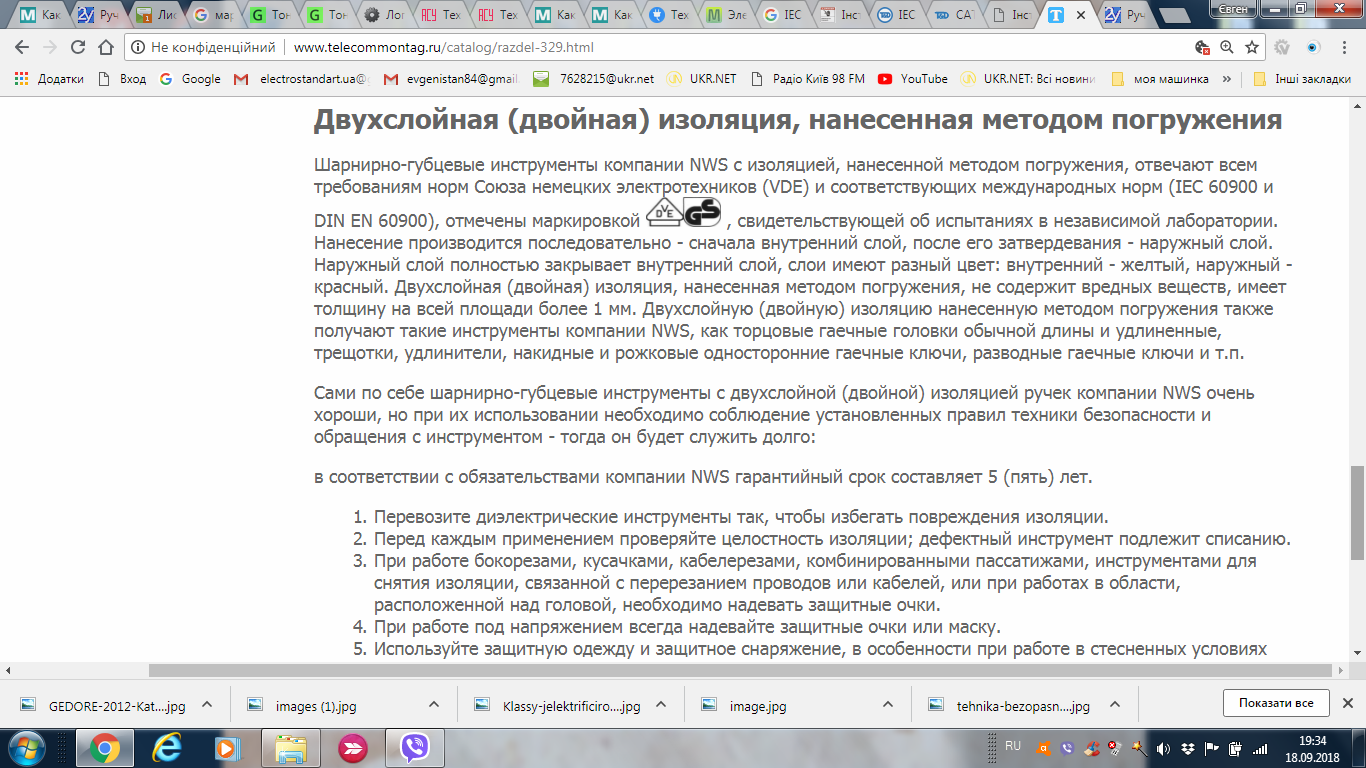Click the power battery tray icon

(x=1235, y=748)
